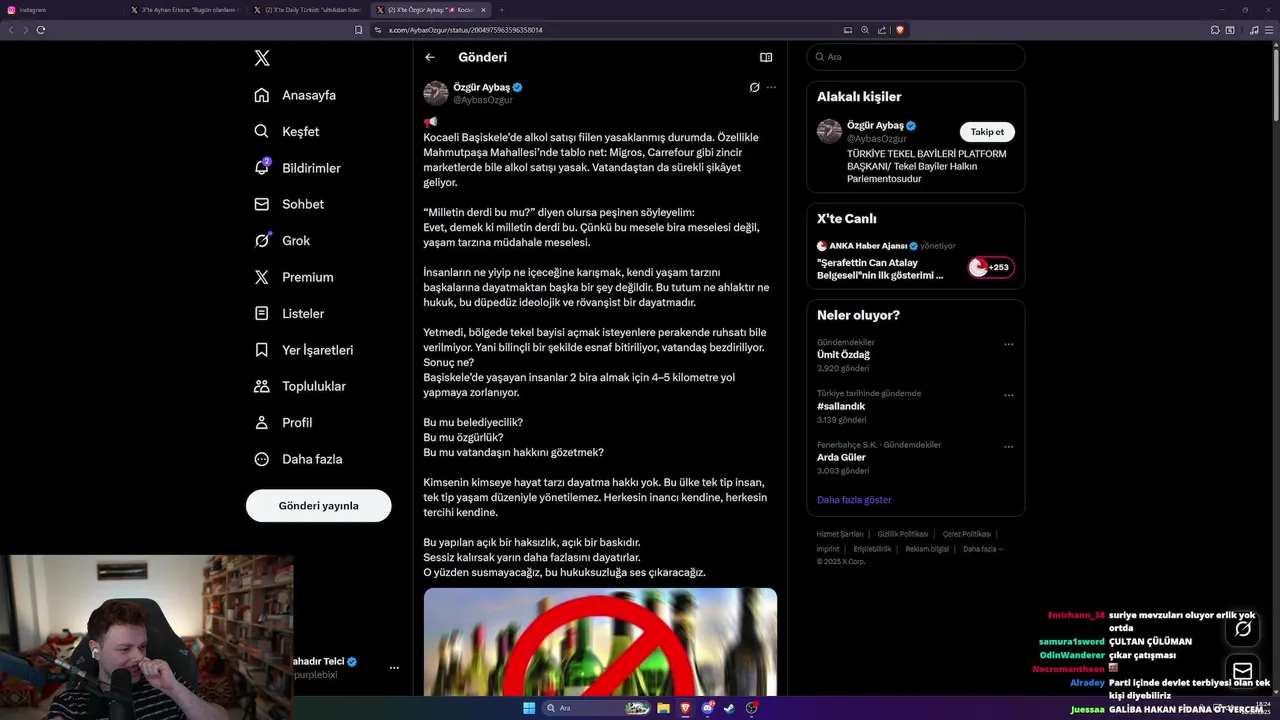The height and width of the screenshot is (720, 1280).
Task: Click Gönderi yayınla button
Action: 318,505
